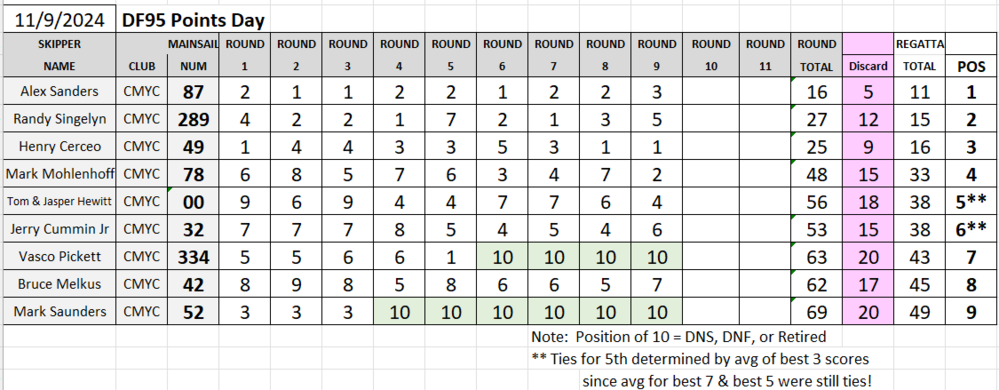Select the date cell 11/9/2024
This screenshot has width=999, height=390.
tap(59, 20)
